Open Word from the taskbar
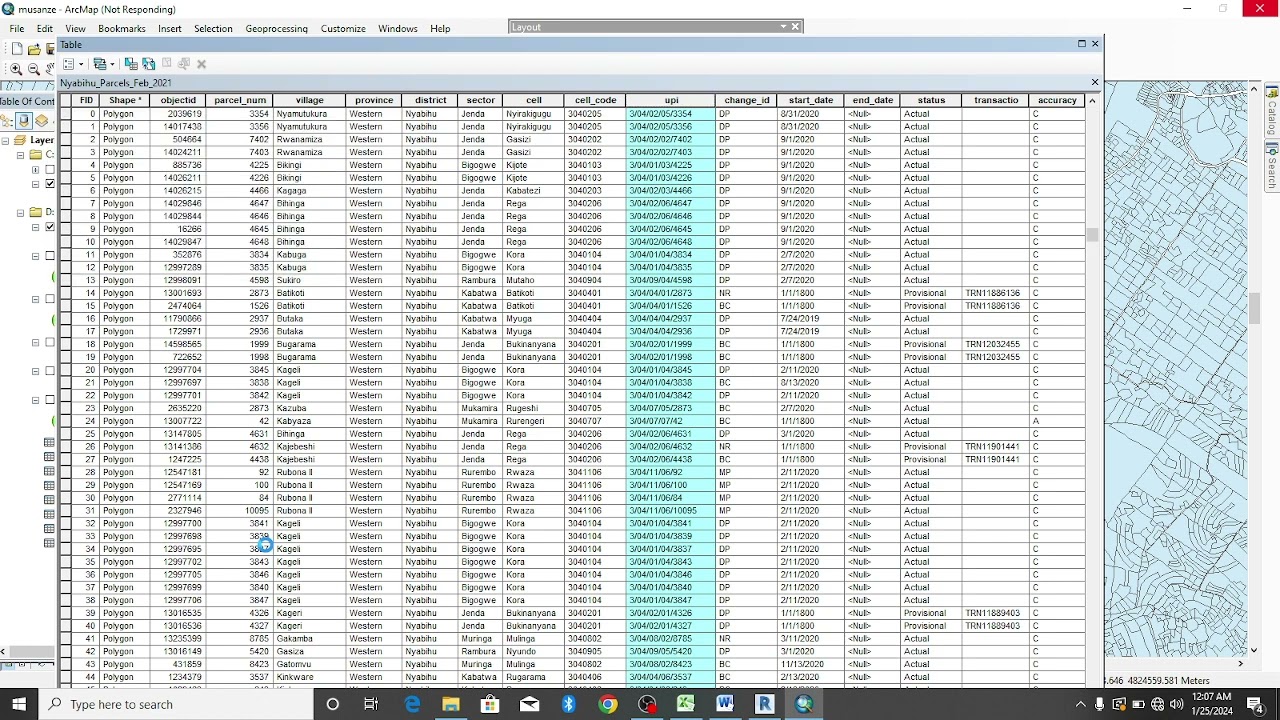1280x720 pixels. click(x=725, y=704)
